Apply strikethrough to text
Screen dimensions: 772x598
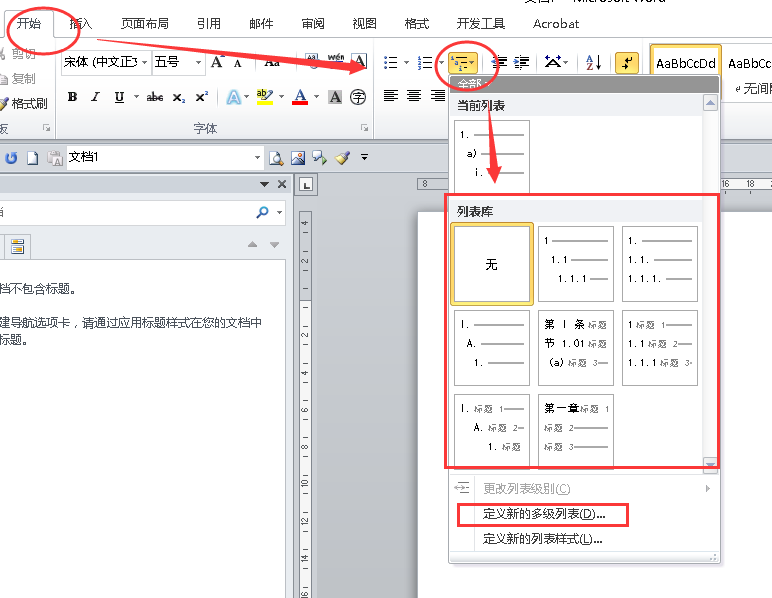click(x=155, y=97)
